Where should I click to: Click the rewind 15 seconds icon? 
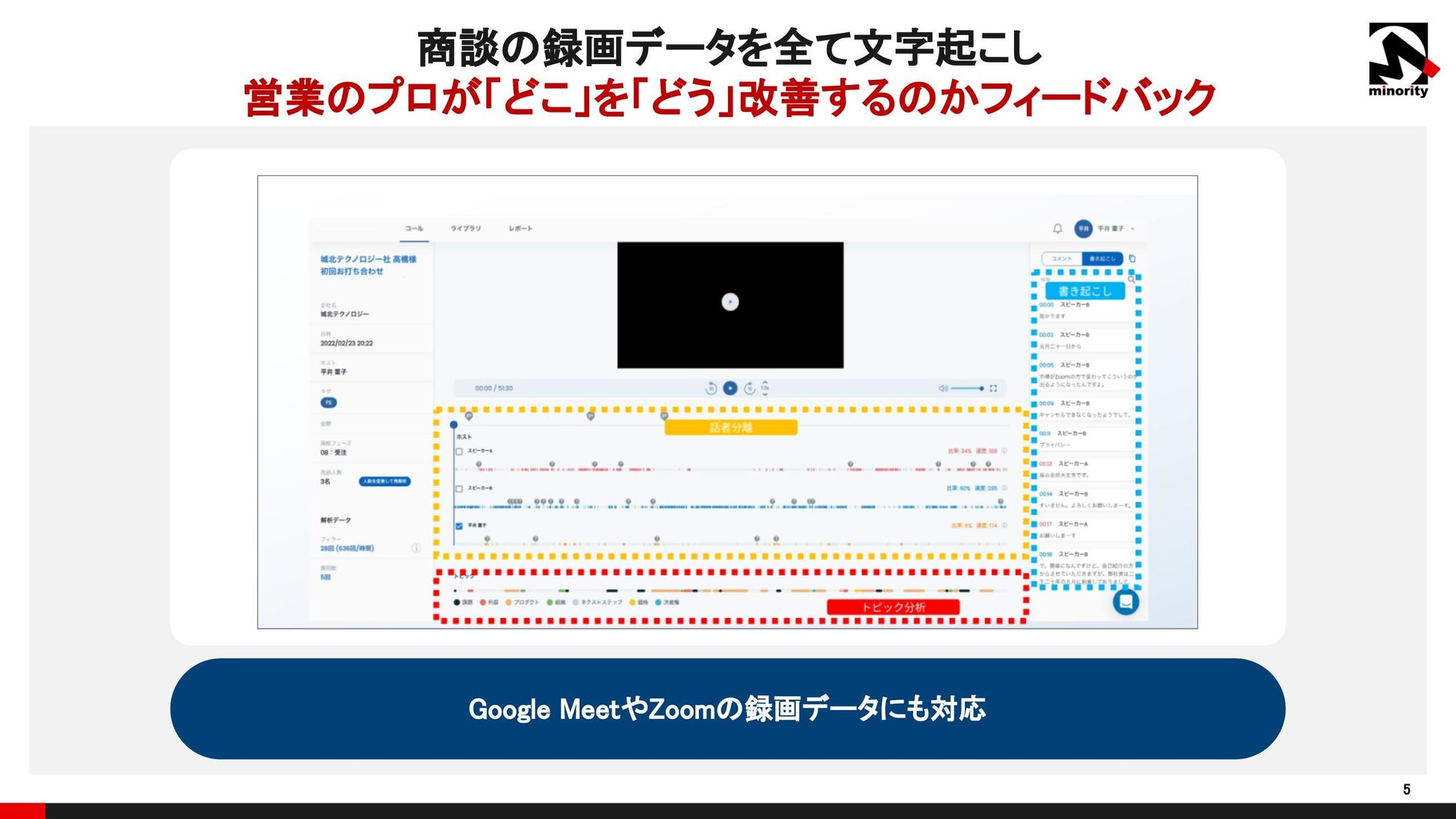click(x=711, y=388)
